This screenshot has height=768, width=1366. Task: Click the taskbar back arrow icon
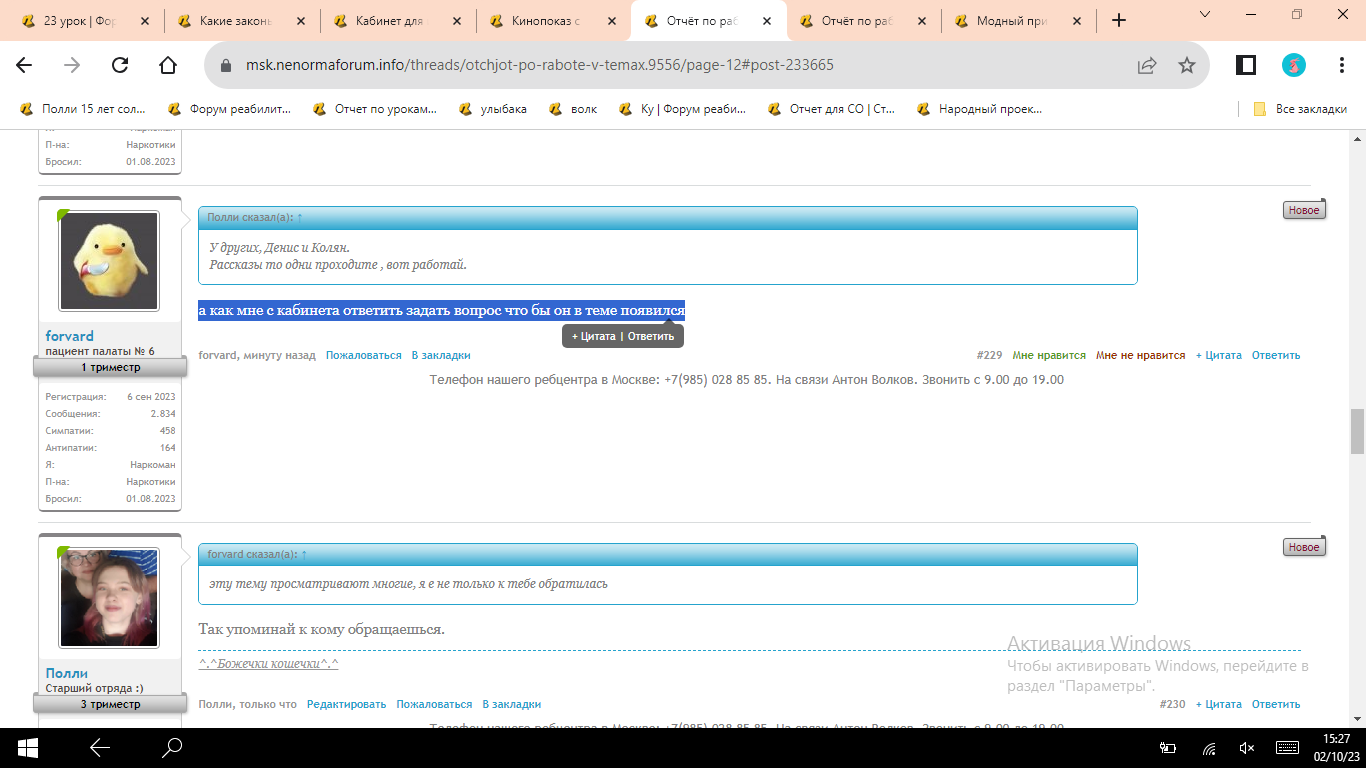click(100, 747)
